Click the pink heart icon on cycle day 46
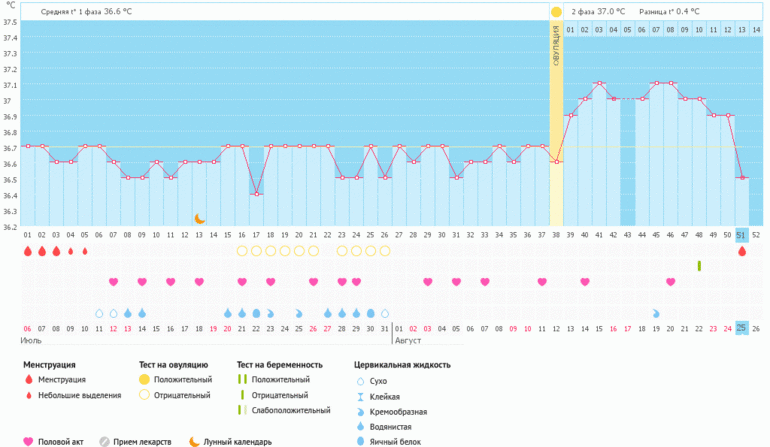This screenshot has width=770, height=447. tap(671, 281)
